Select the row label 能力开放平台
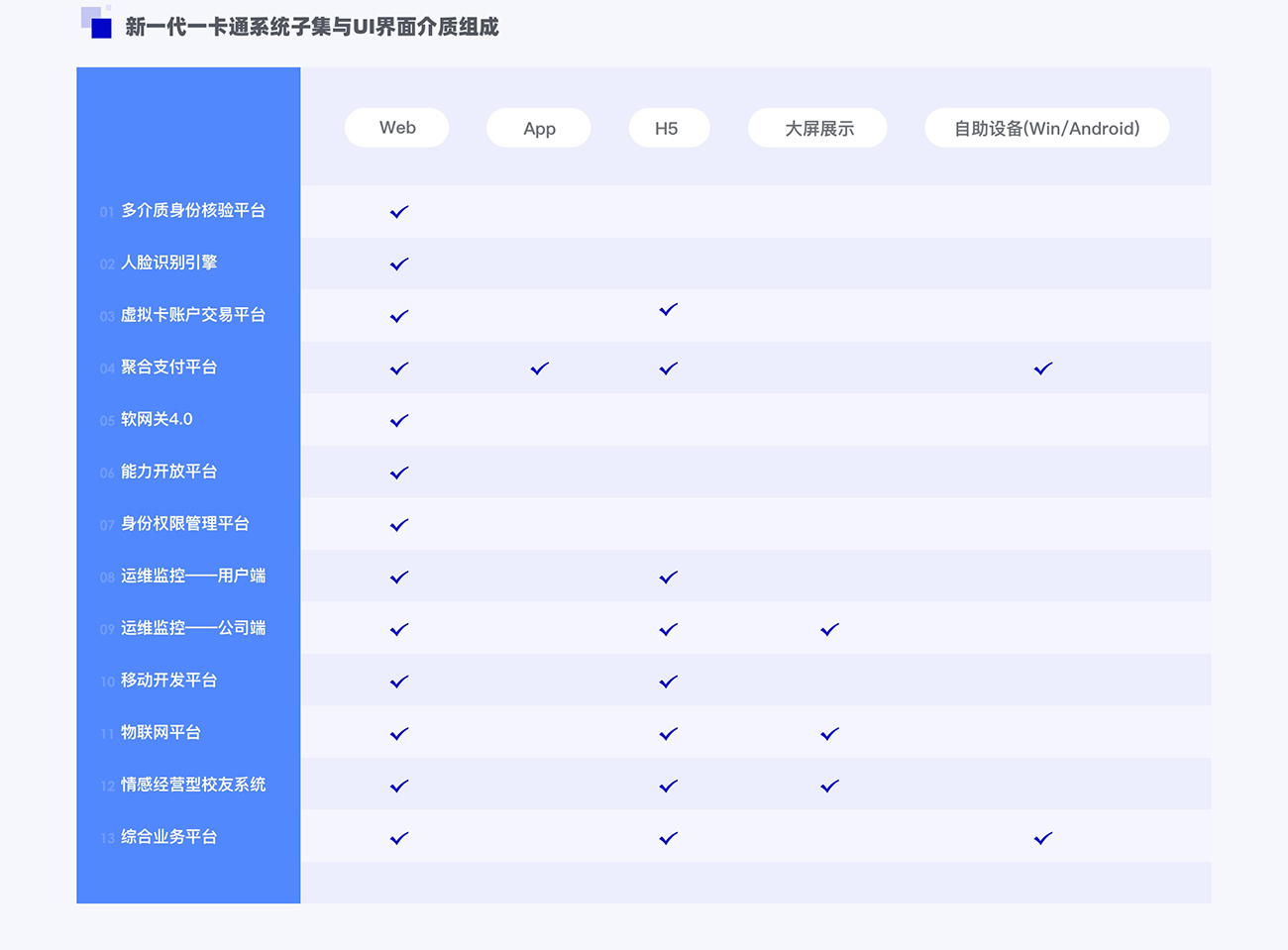The height and width of the screenshot is (950, 1288). (x=168, y=472)
